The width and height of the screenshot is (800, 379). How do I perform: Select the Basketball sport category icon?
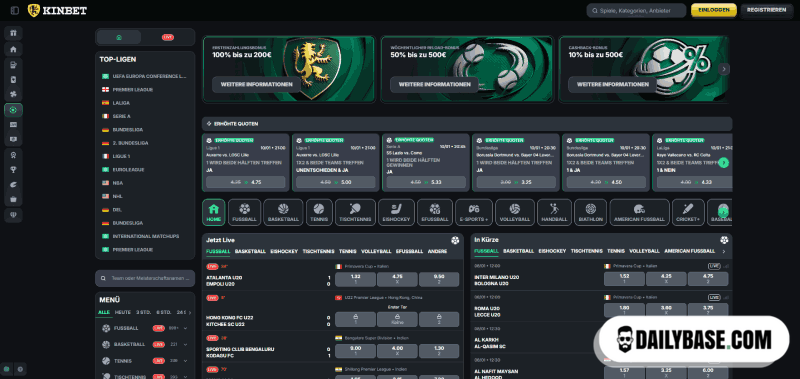point(283,212)
